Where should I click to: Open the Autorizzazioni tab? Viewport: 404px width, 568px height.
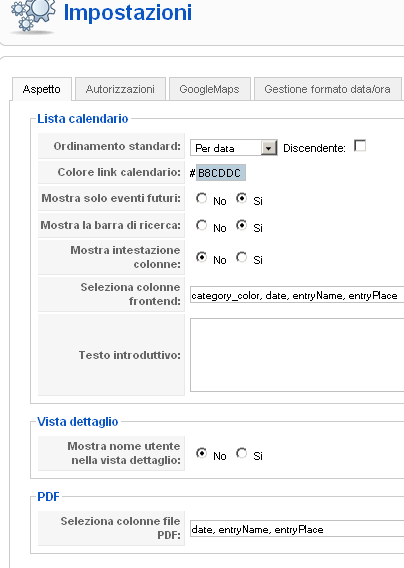[x=120, y=89]
